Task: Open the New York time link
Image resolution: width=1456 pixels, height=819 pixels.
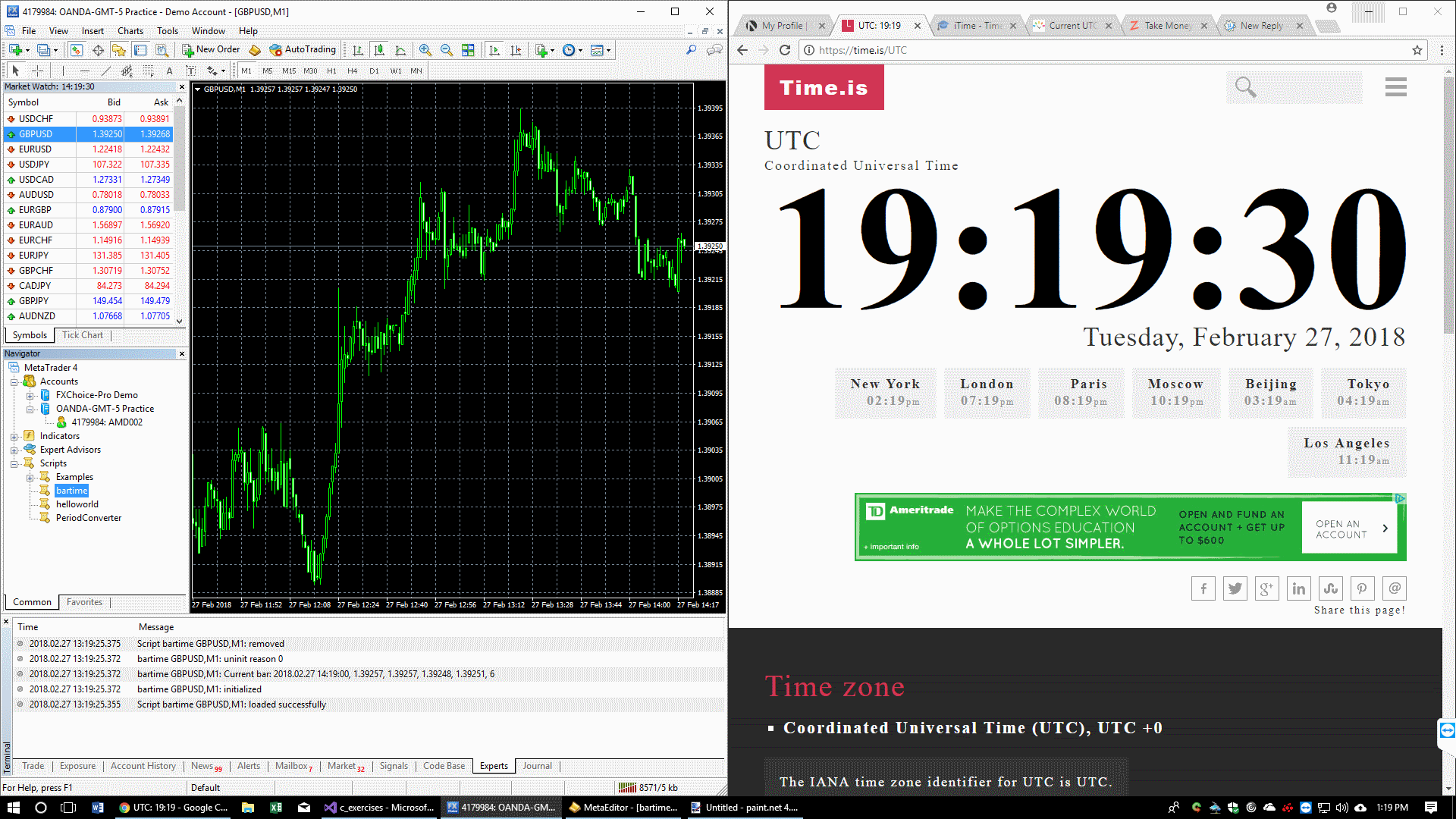Action: (885, 393)
